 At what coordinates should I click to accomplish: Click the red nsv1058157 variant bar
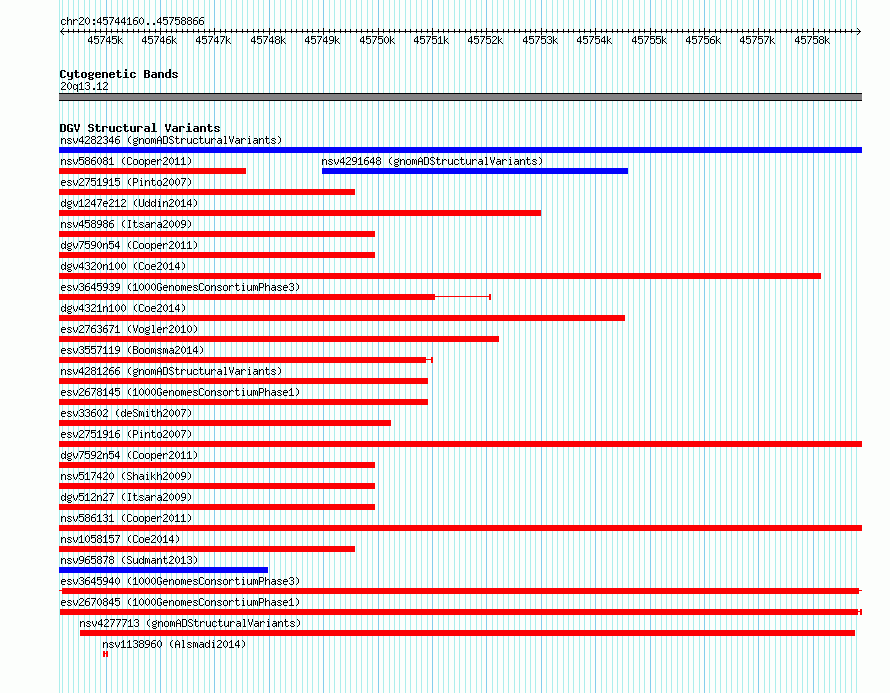[207, 549]
